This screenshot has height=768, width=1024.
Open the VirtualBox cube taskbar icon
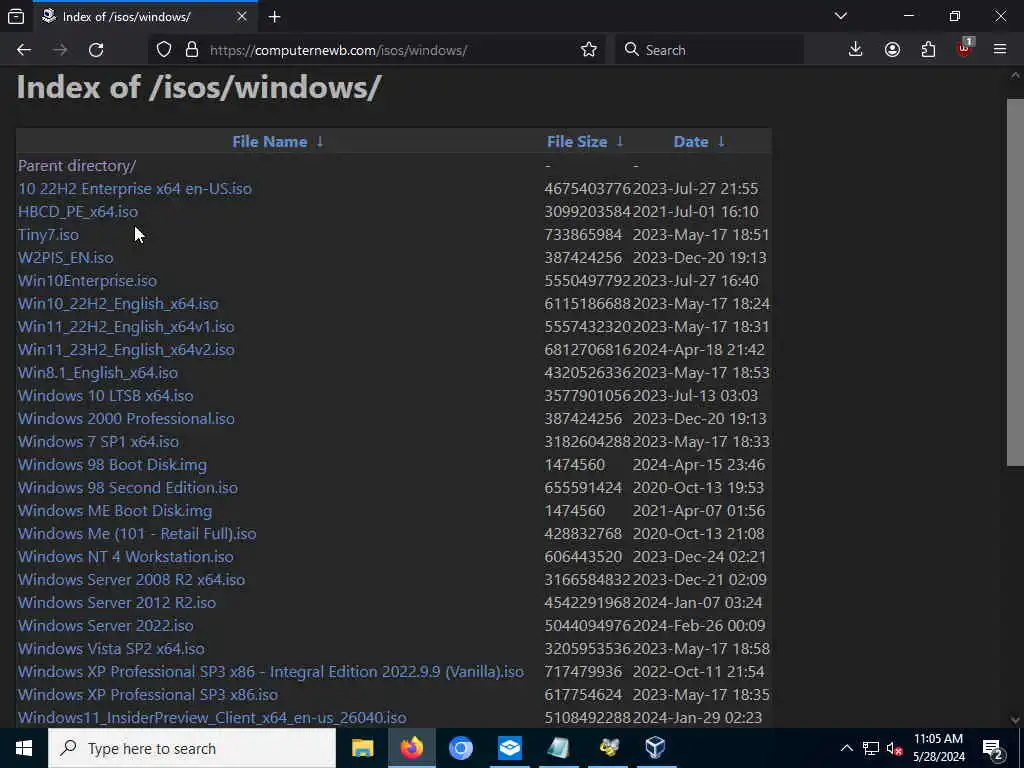(x=655, y=748)
